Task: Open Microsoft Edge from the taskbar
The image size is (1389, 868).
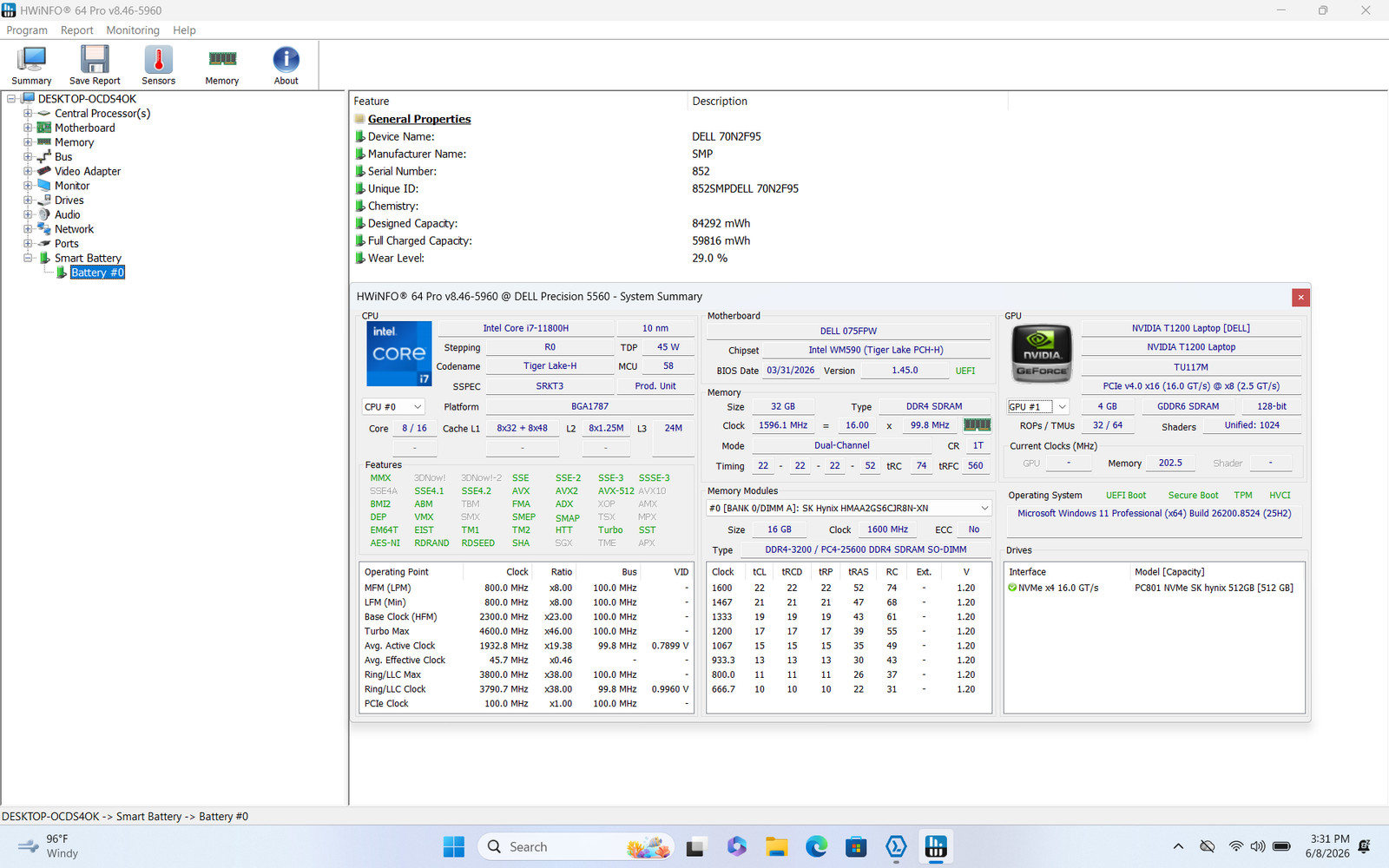Action: tap(816, 846)
